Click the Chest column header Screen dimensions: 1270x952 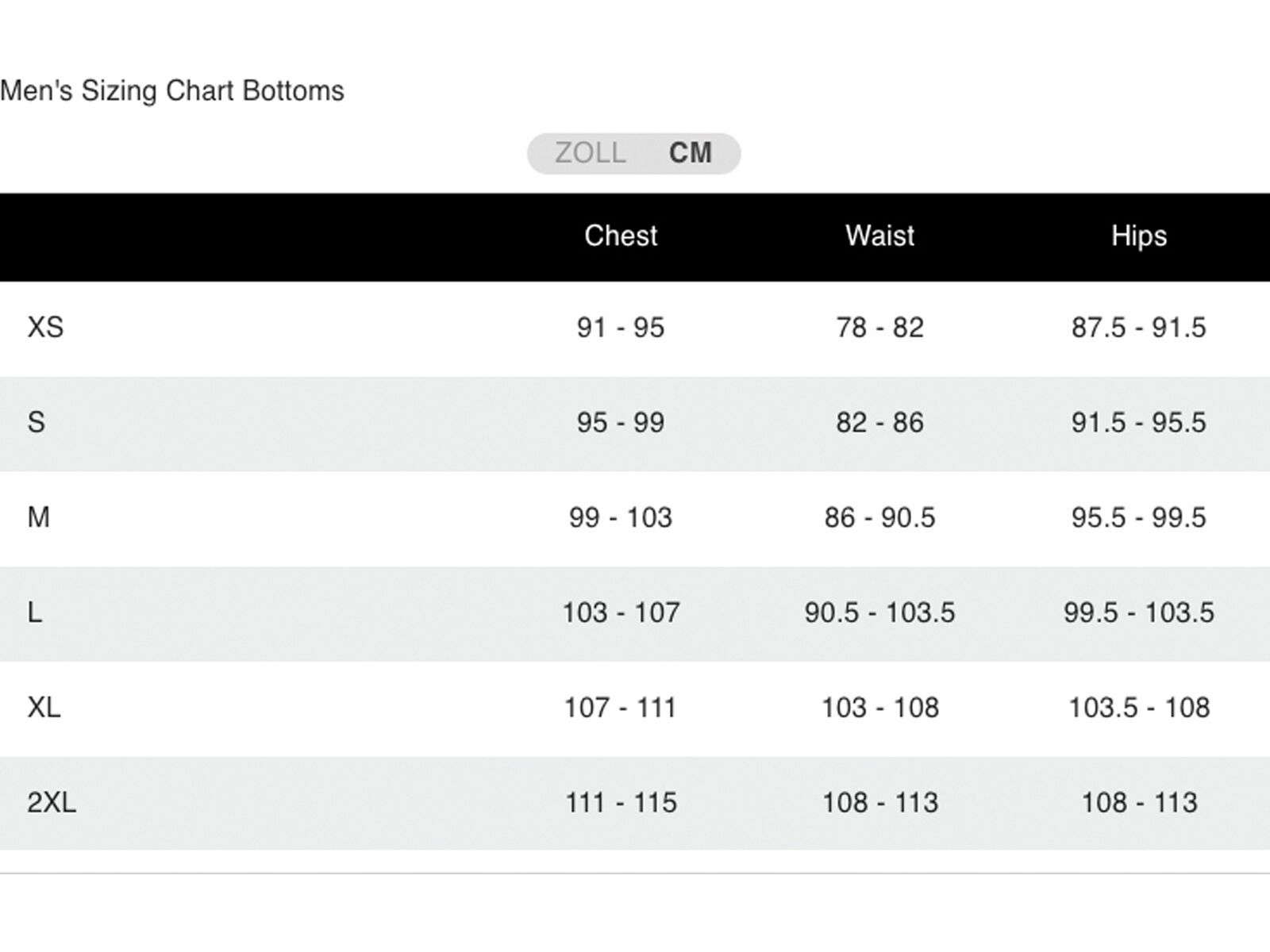click(x=621, y=236)
